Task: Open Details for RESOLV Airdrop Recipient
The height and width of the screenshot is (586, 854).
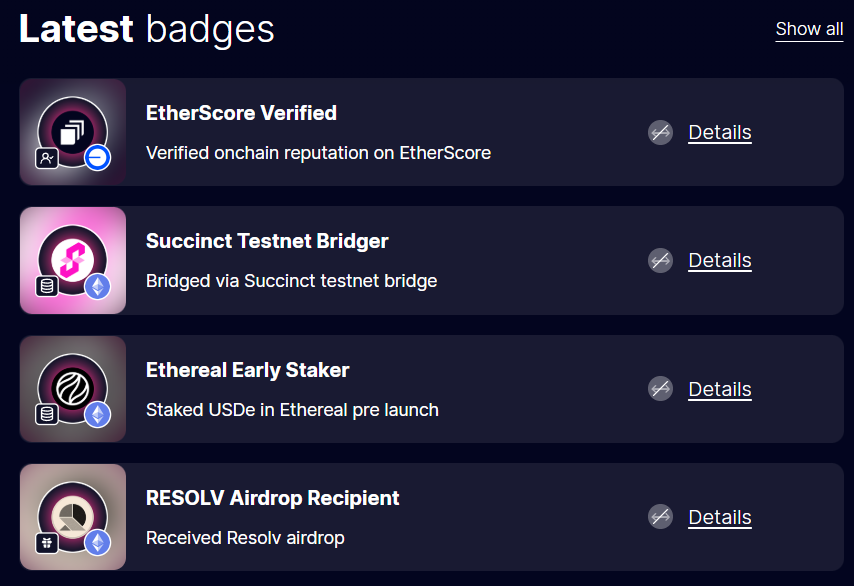Action: coord(719,517)
